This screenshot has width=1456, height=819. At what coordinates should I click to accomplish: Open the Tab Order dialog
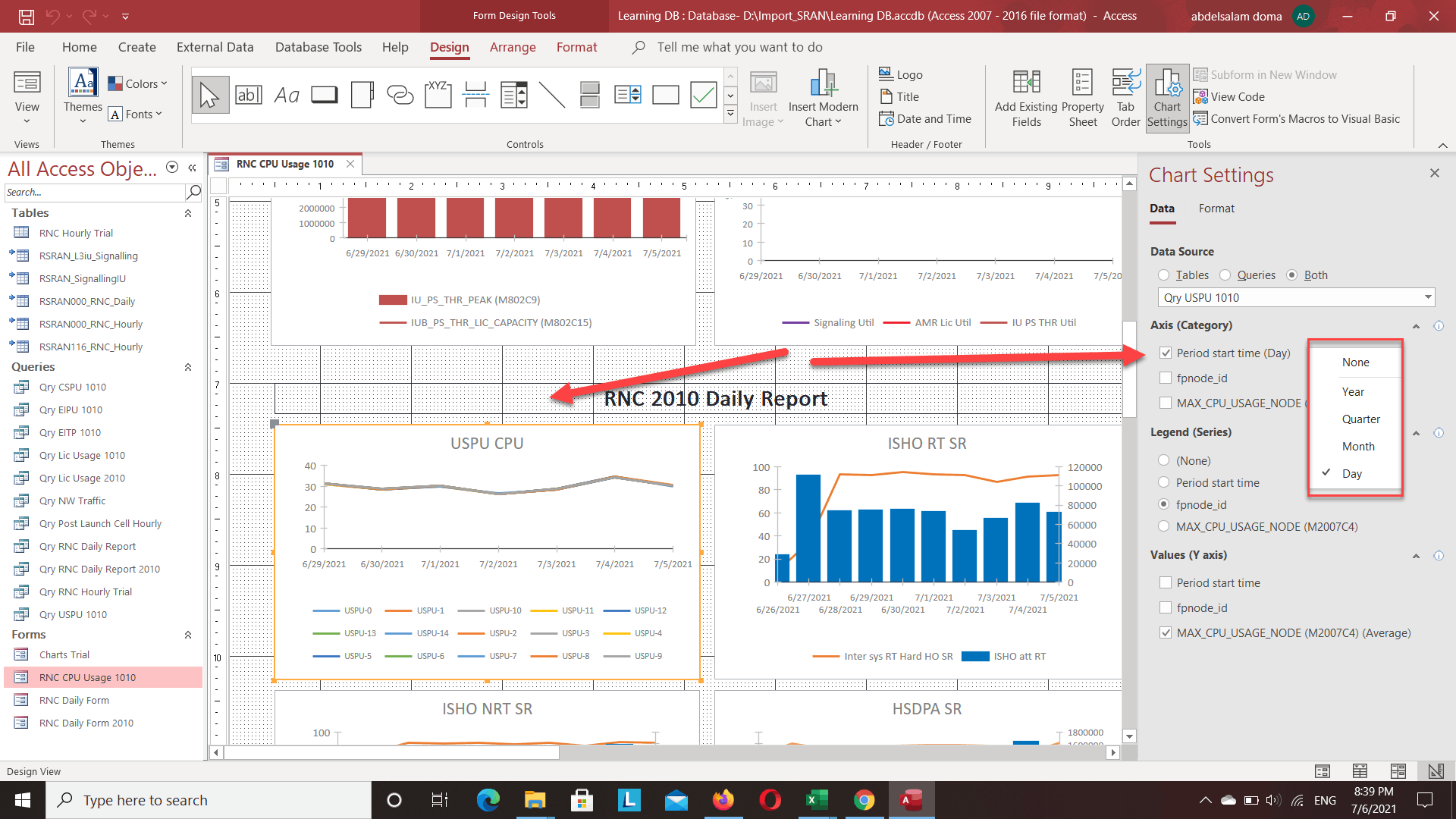(x=1125, y=99)
